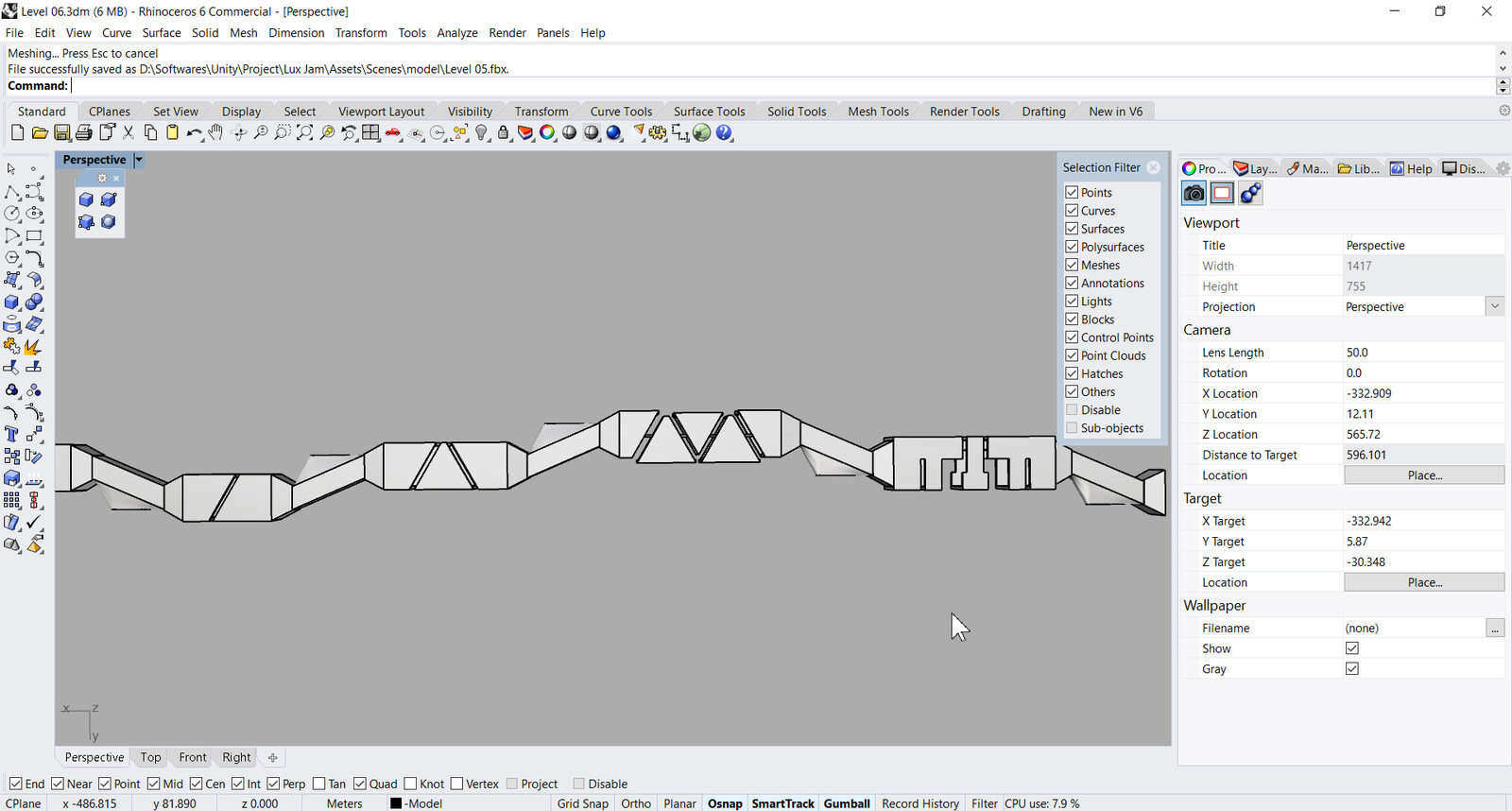Open the Curve menu
The width and height of the screenshot is (1512, 811).
pyautogui.click(x=117, y=32)
